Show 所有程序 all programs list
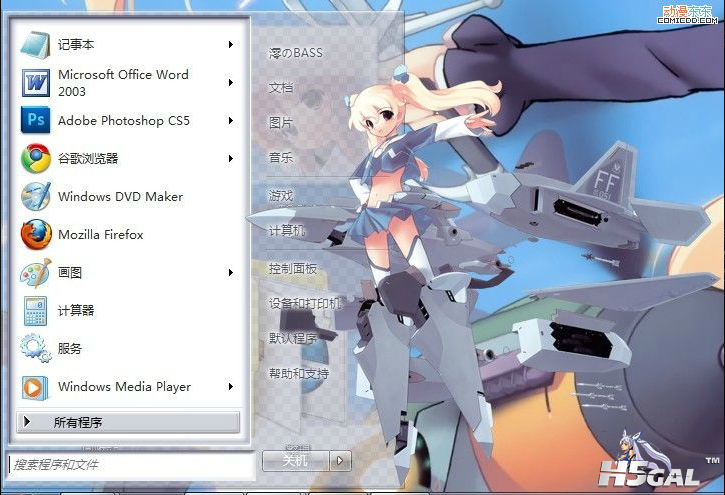The image size is (725, 495). click(x=128, y=422)
